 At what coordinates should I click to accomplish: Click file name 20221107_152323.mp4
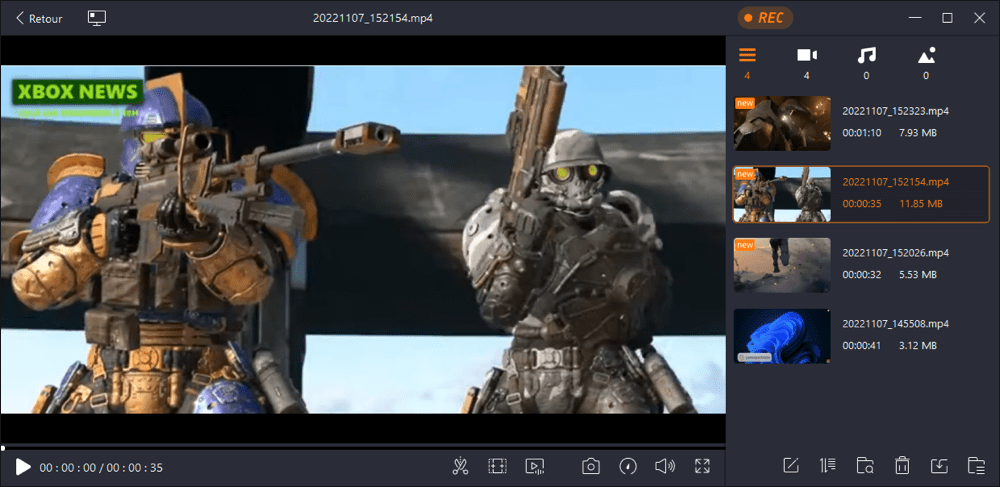click(895, 111)
